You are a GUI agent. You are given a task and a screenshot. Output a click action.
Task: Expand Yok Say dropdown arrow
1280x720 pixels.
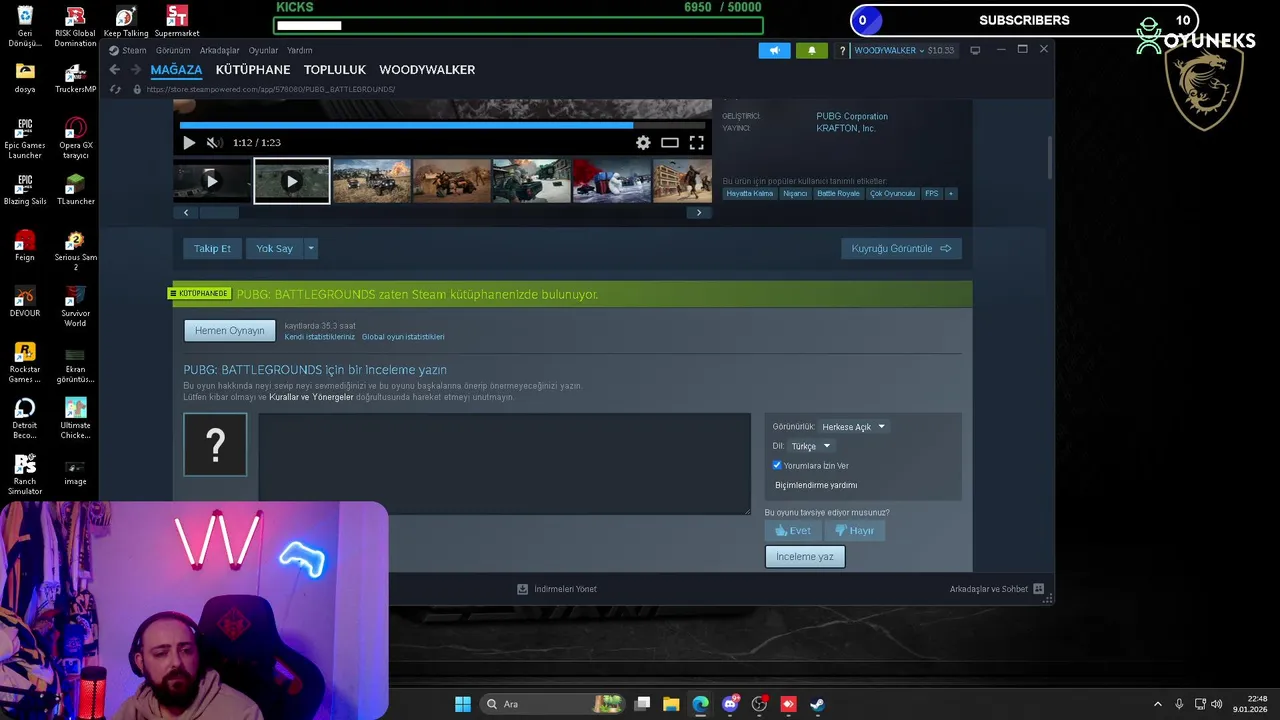coord(311,248)
